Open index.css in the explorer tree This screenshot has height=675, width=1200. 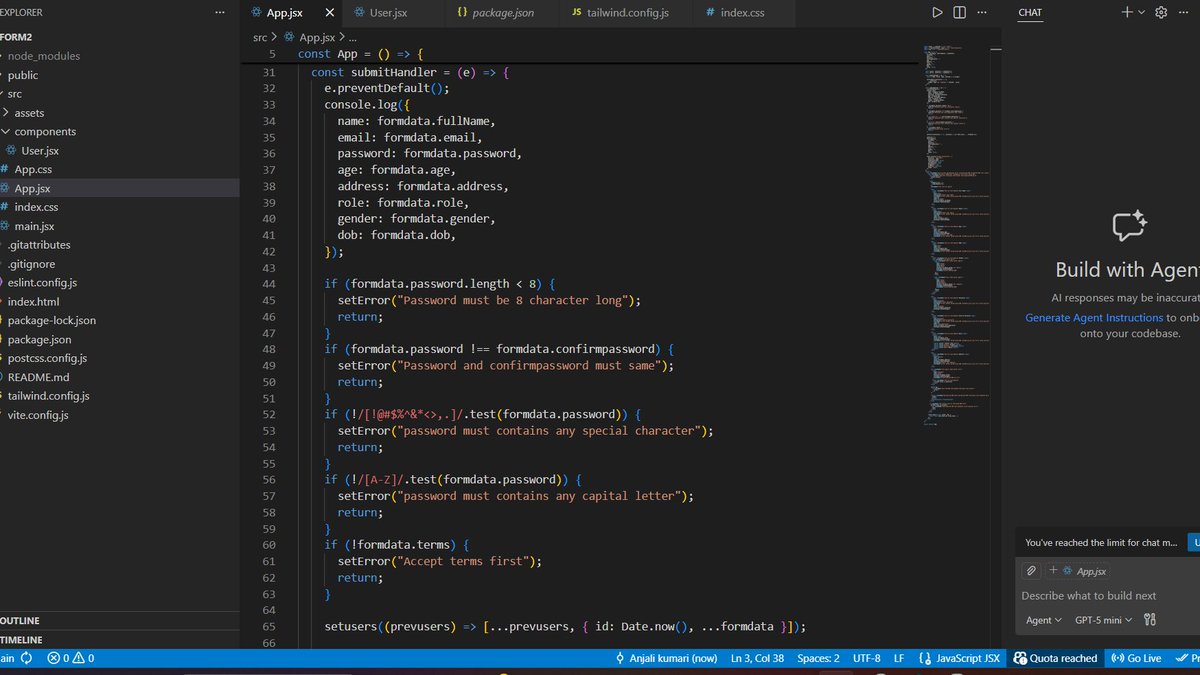(36, 207)
